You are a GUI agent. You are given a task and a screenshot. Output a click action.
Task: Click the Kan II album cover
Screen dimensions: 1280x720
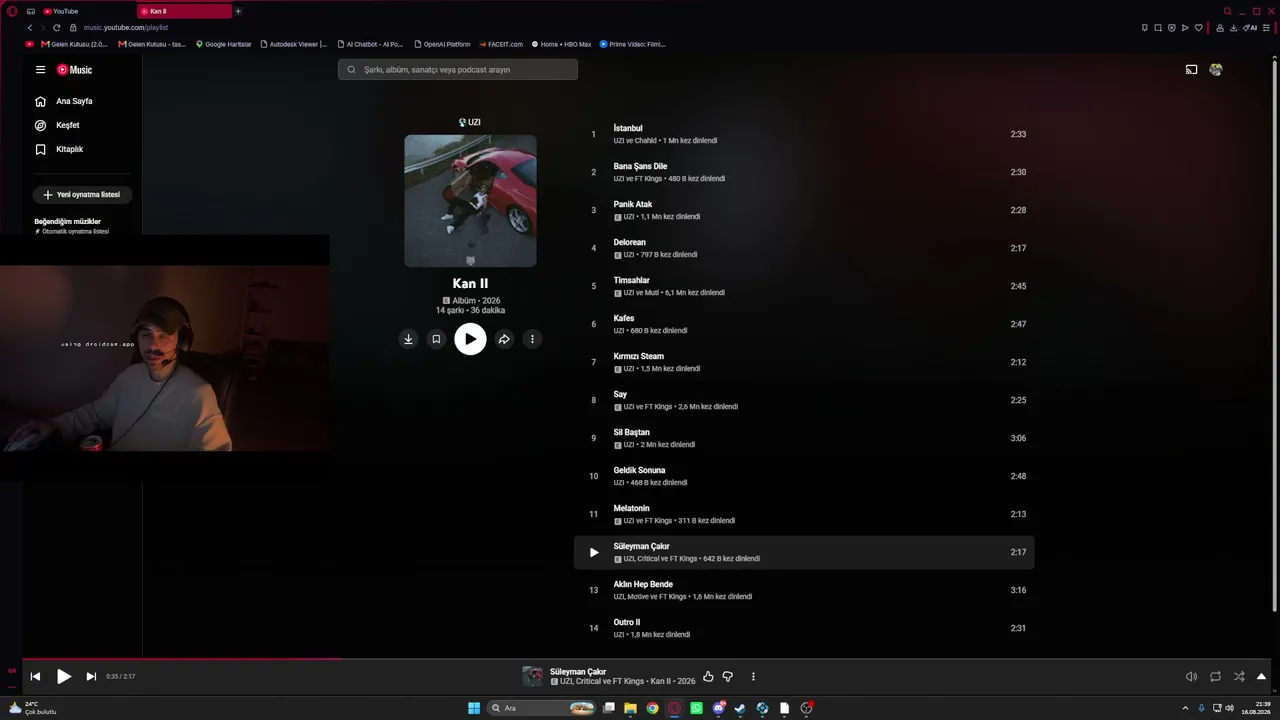470,201
